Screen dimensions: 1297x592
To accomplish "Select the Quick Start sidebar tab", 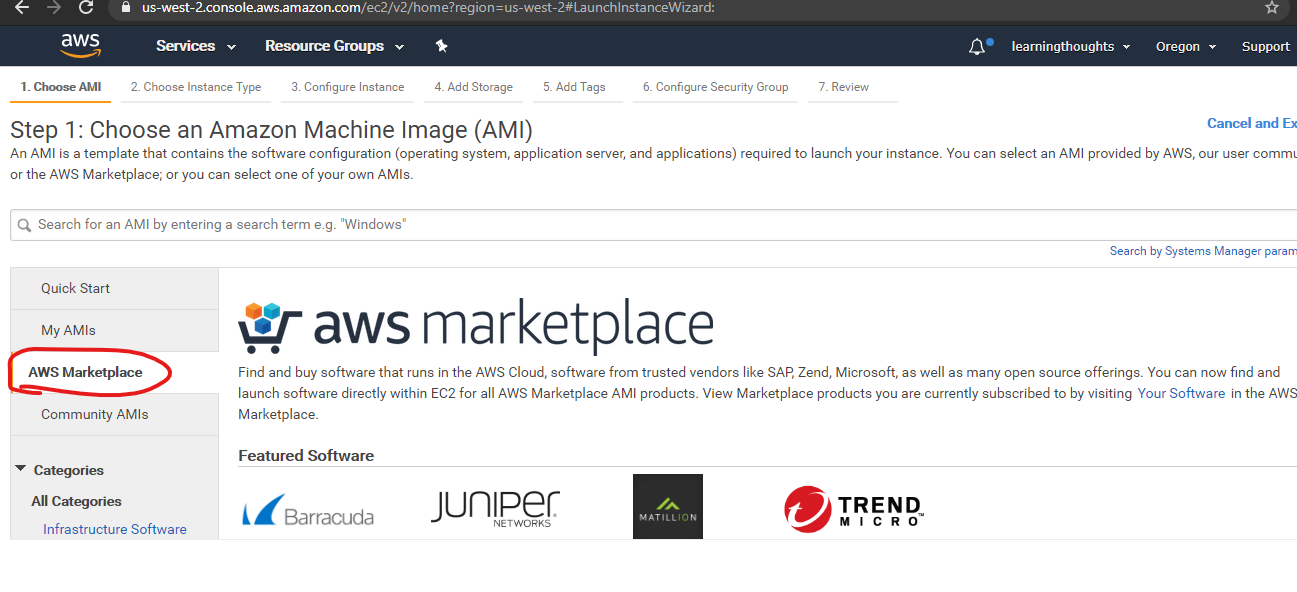I will [x=115, y=288].
